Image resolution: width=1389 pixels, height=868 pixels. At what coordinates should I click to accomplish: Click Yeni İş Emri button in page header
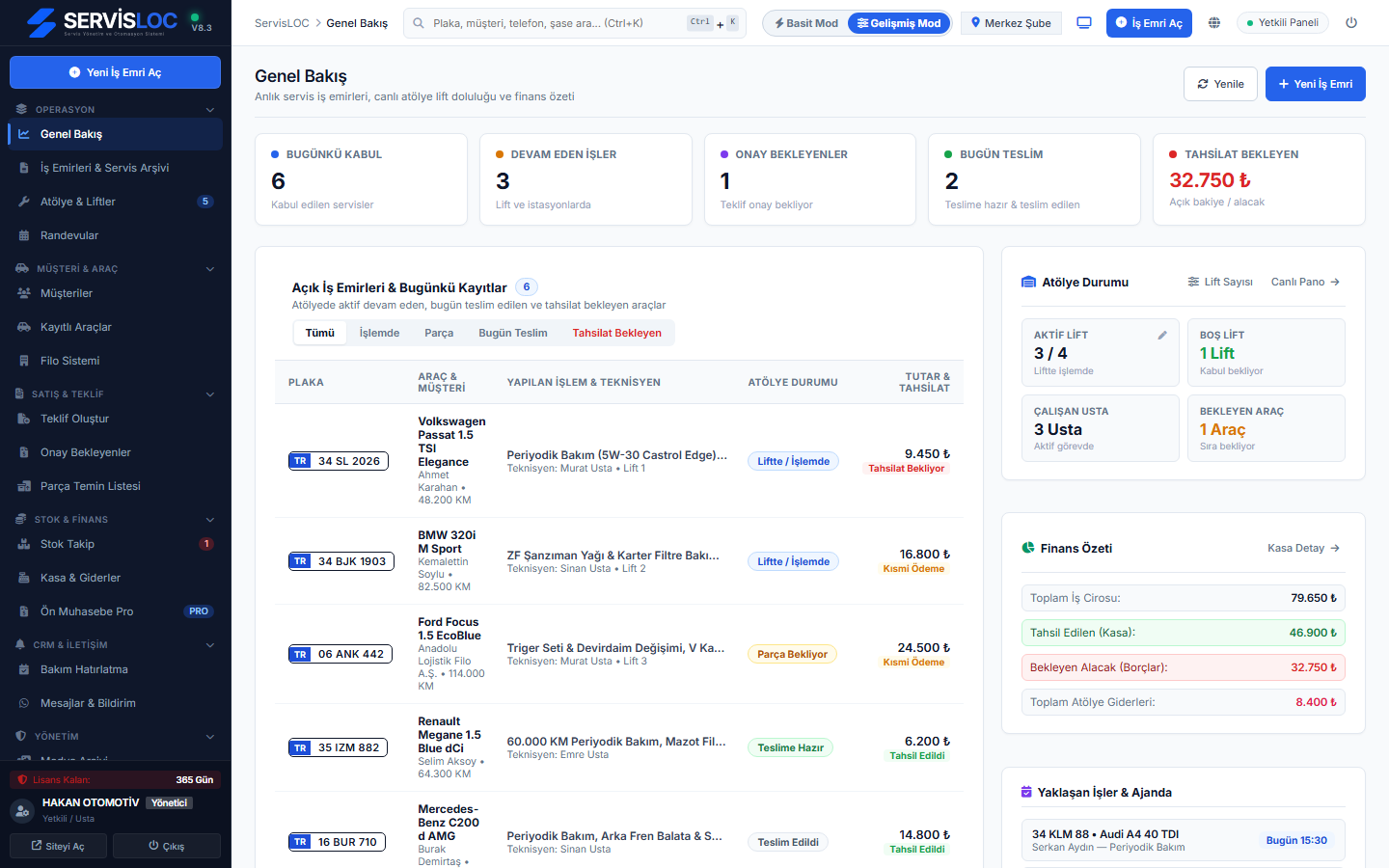pos(1316,84)
